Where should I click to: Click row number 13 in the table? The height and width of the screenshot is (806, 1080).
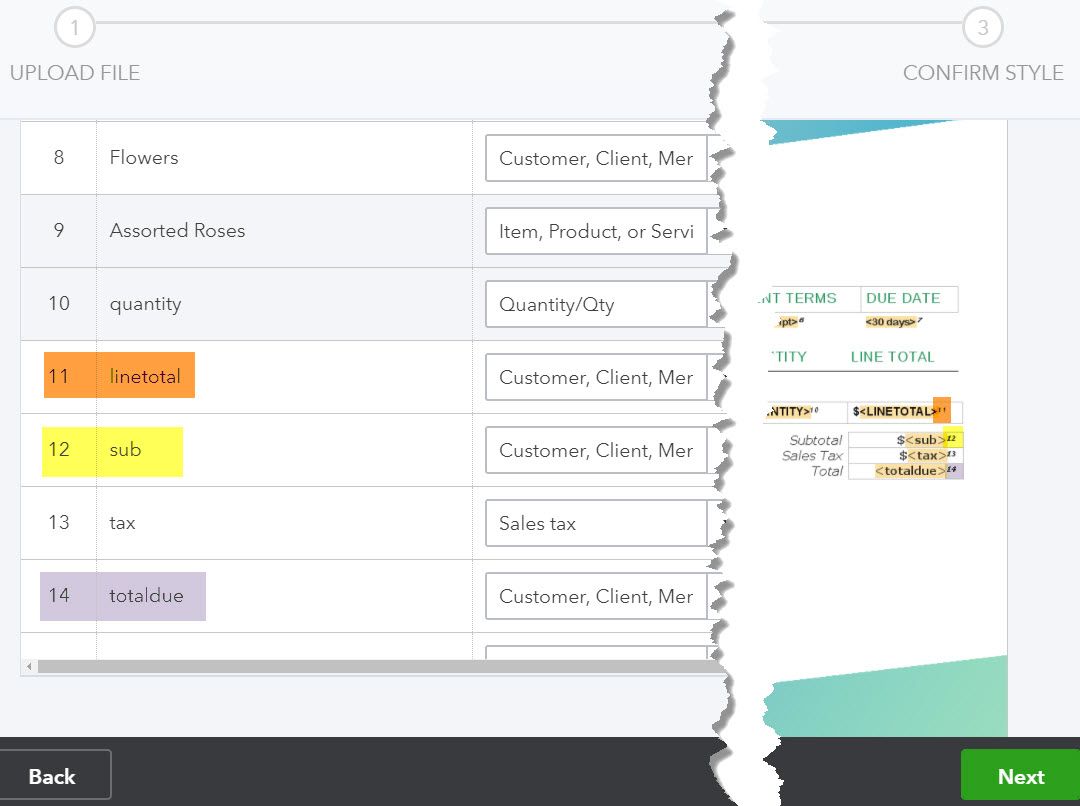coord(59,523)
